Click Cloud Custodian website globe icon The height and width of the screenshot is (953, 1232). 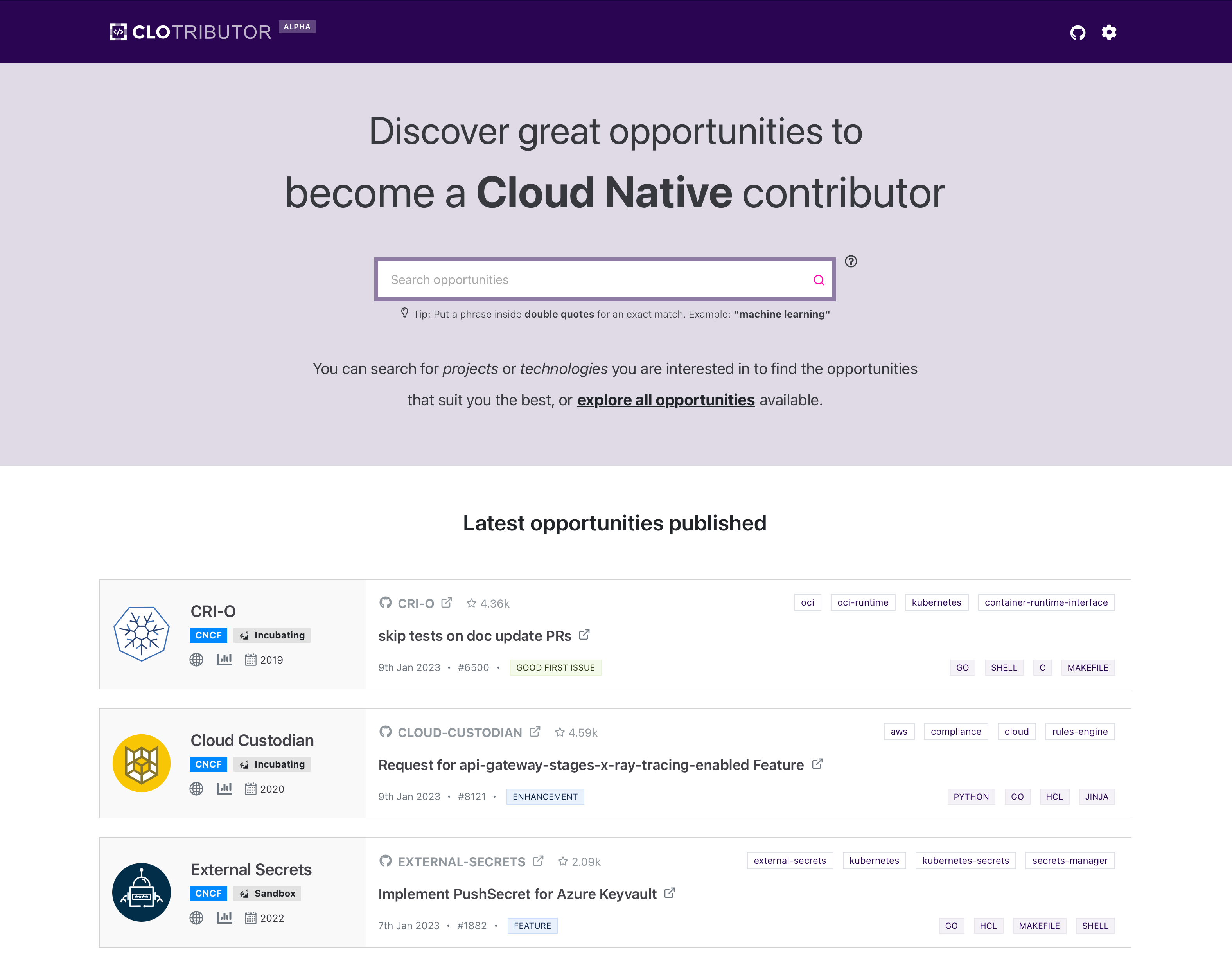[x=196, y=789]
